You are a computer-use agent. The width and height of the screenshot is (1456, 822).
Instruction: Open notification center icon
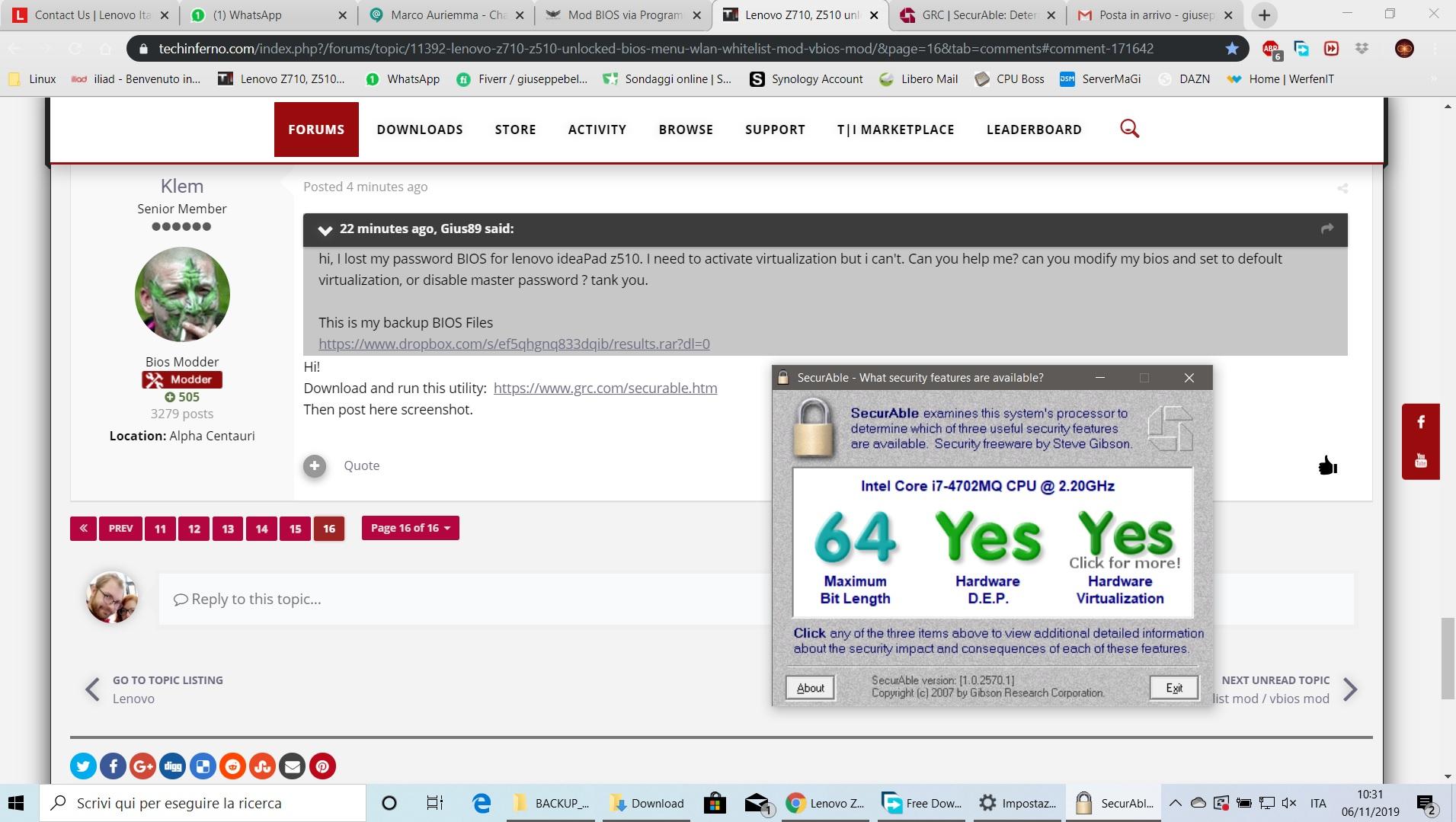point(1426,804)
